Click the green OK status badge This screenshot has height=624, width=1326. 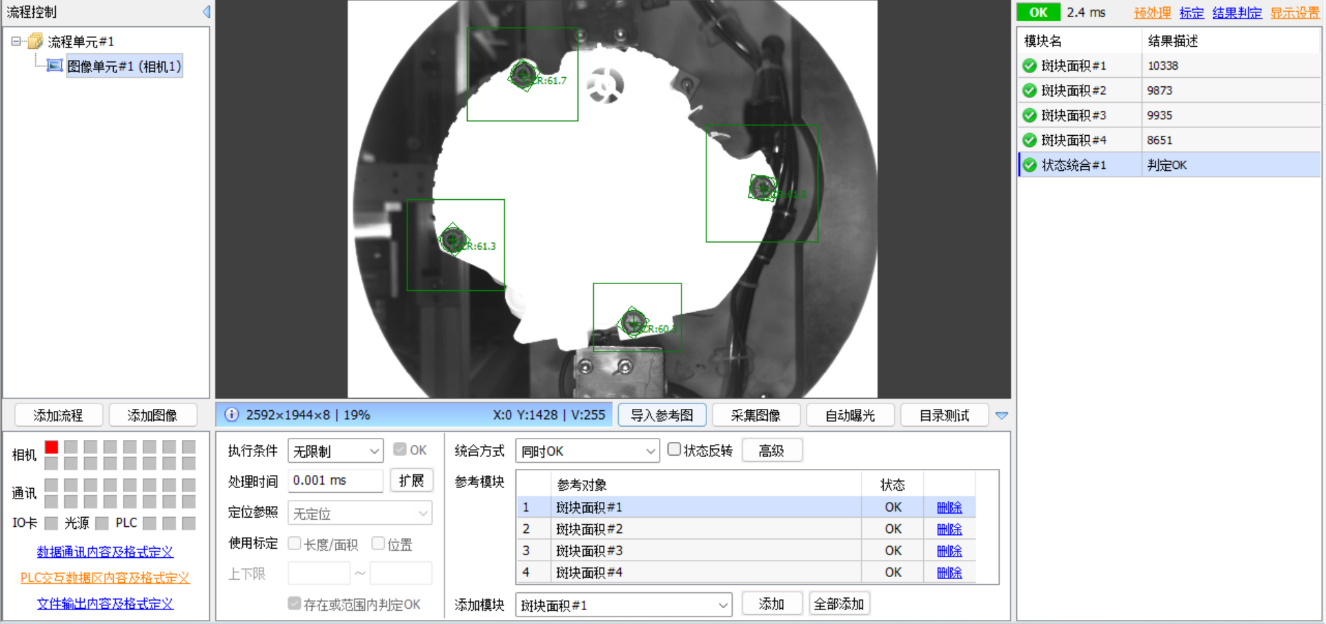pos(1038,12)
